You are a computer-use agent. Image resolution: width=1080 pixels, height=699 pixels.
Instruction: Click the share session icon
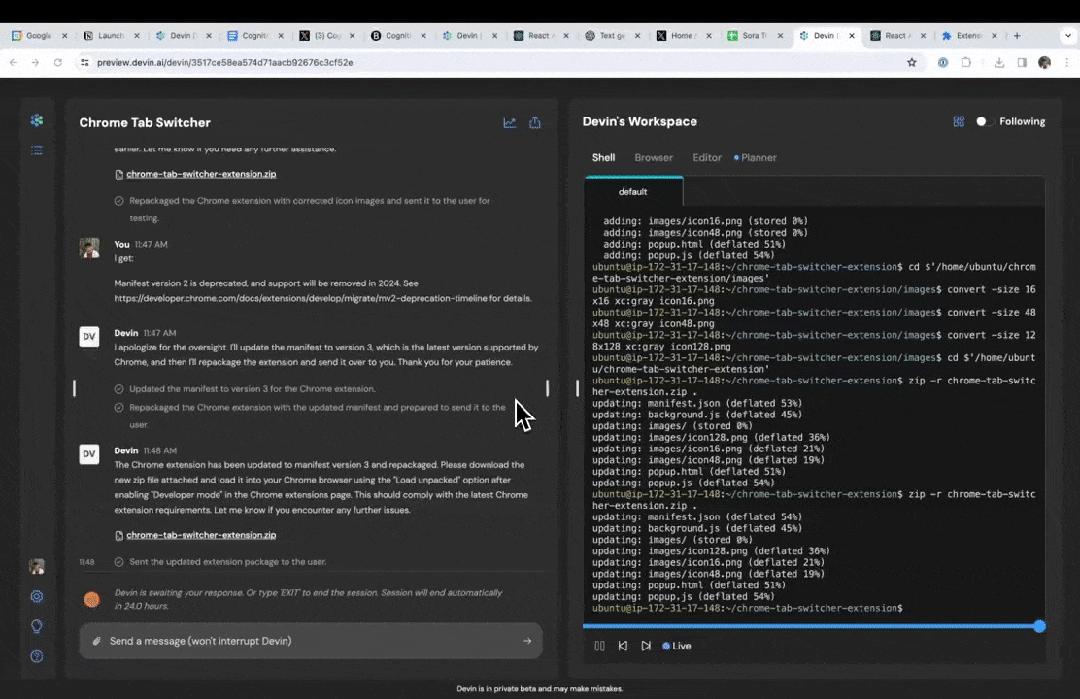click(534, 123)
